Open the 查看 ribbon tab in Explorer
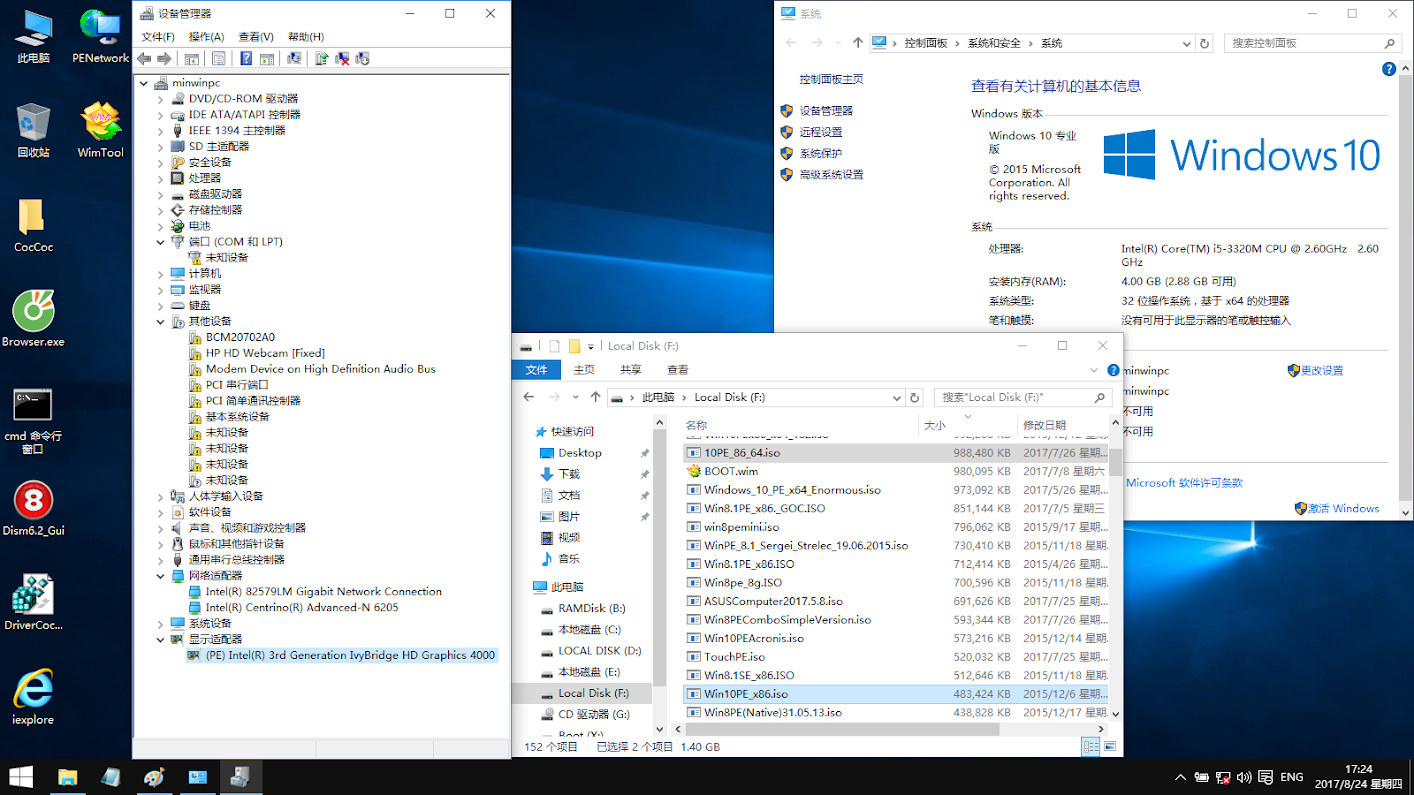The width and height of the screenshot is (1414, 795). (x=677, y=370)
